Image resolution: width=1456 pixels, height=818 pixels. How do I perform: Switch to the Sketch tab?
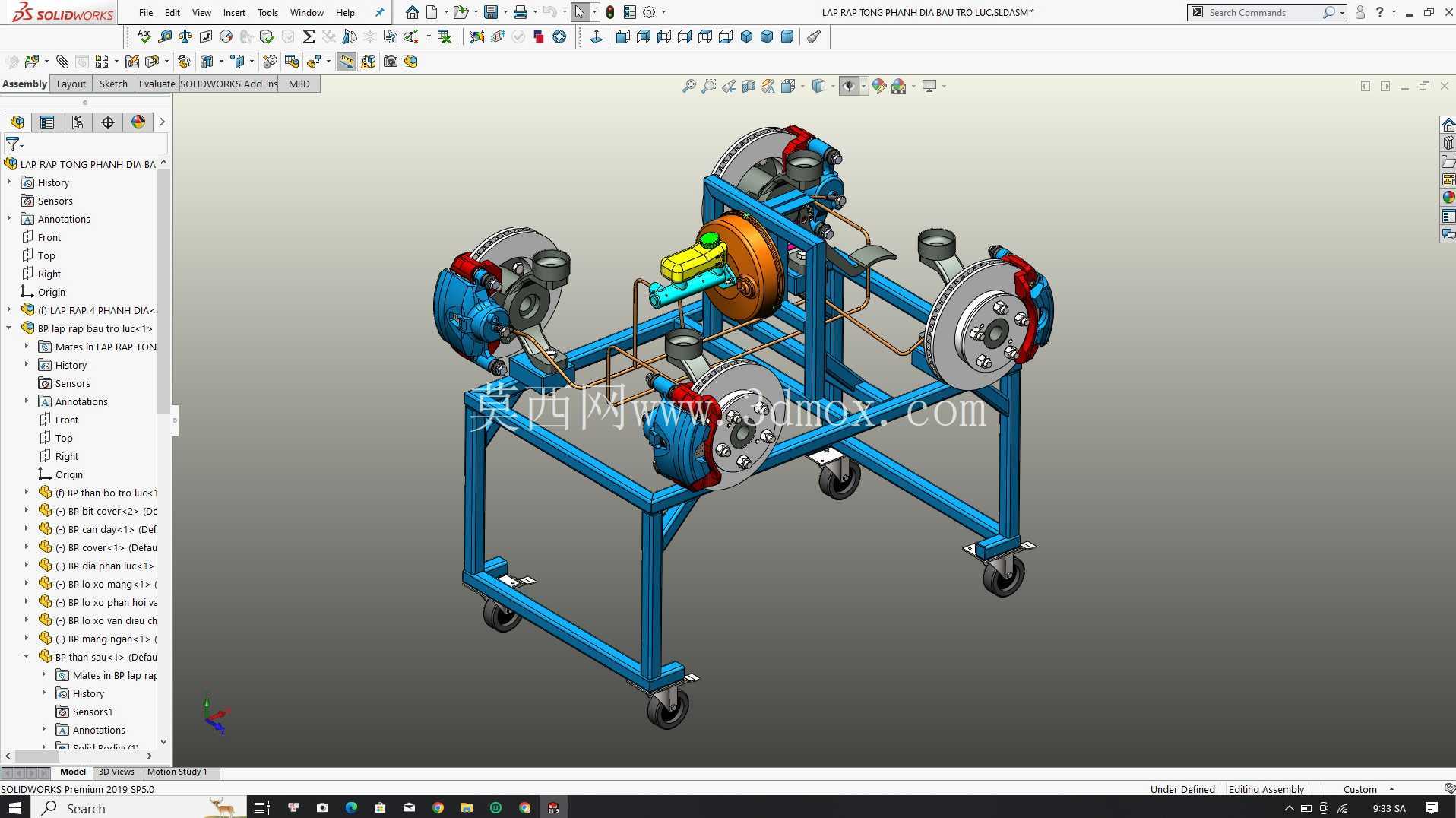point(113,84)
